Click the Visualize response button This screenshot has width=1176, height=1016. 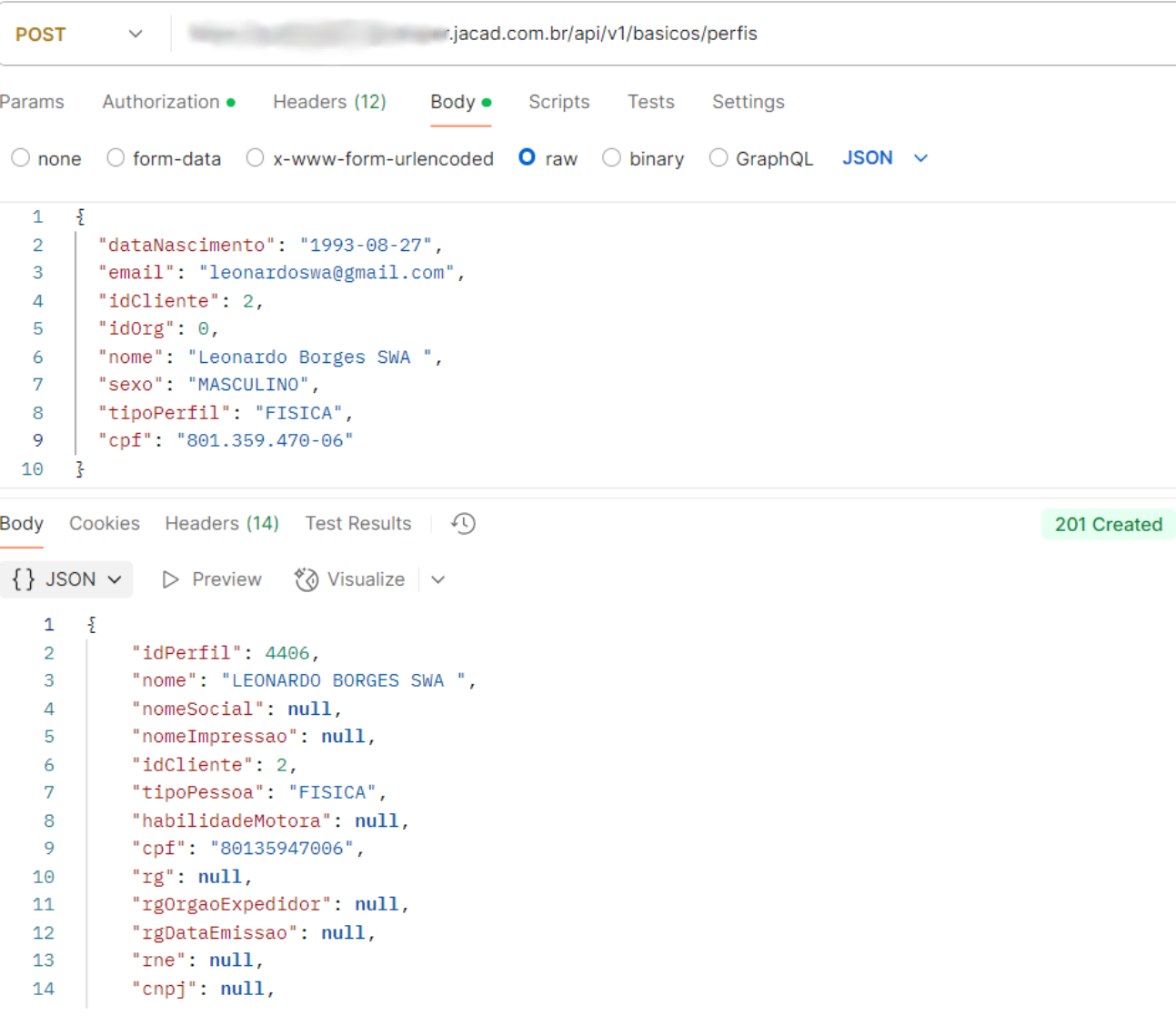tap(350, 579)
